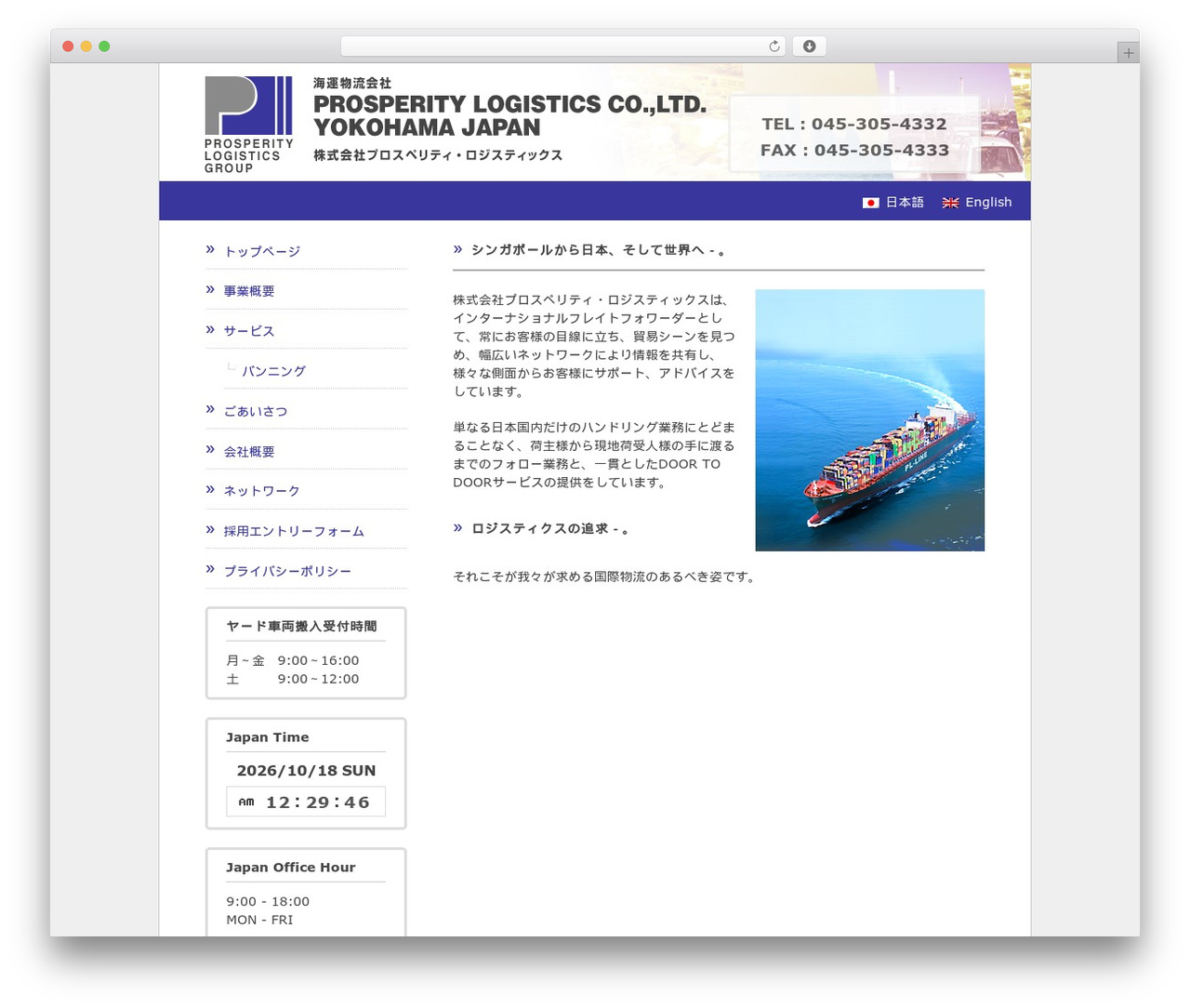The height and width of the screenshot is (1008, 1190).
Task: Click the TEL : 045-305-4332 text
Action: click(x=854, y=124)
